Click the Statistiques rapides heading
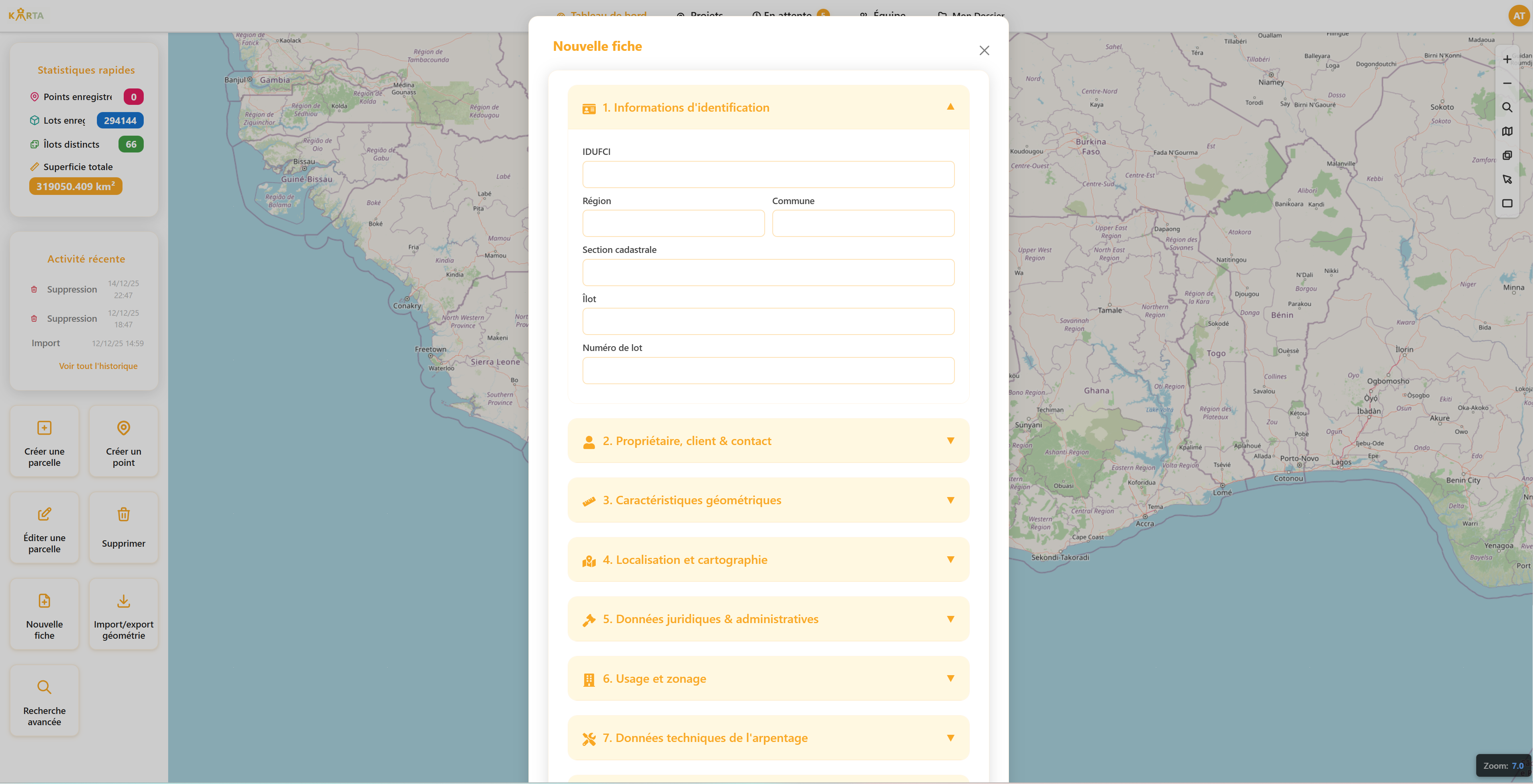 86,70
